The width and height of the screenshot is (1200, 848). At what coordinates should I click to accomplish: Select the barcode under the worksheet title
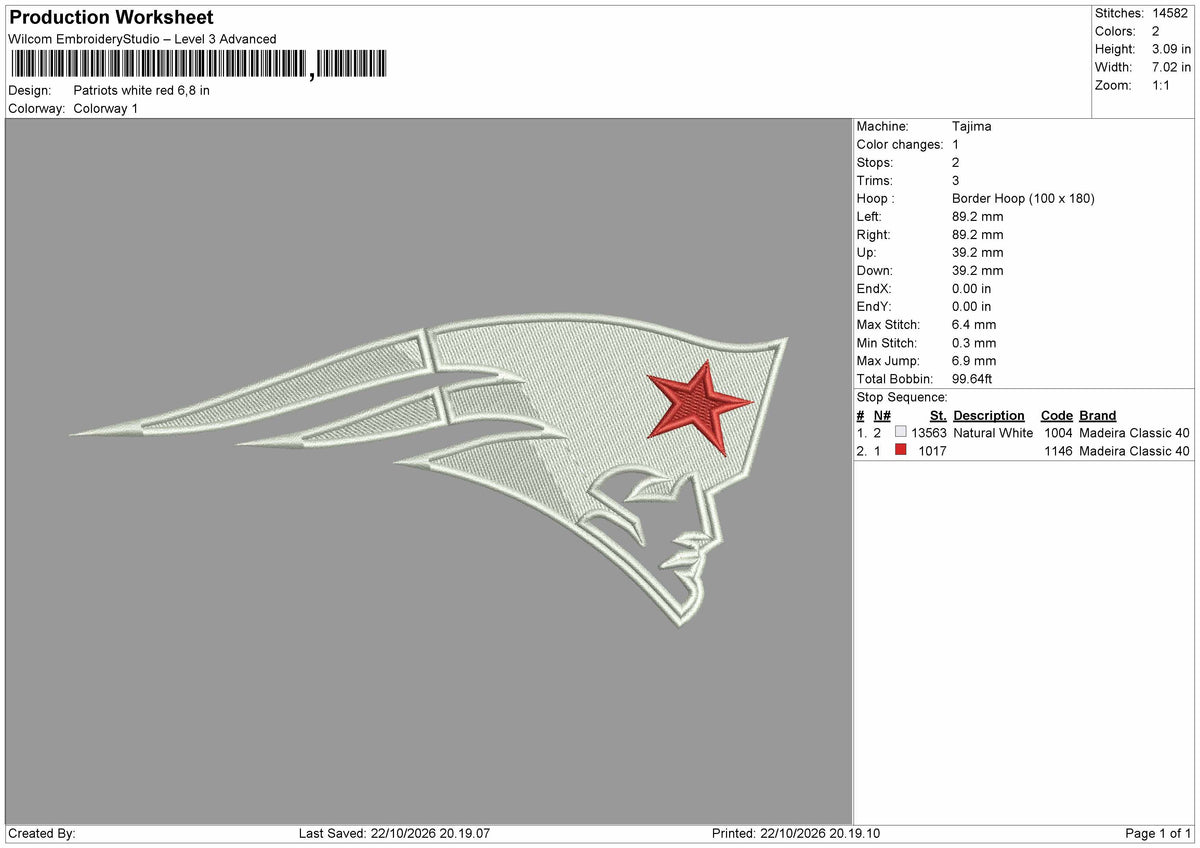(x=198, y=65)
